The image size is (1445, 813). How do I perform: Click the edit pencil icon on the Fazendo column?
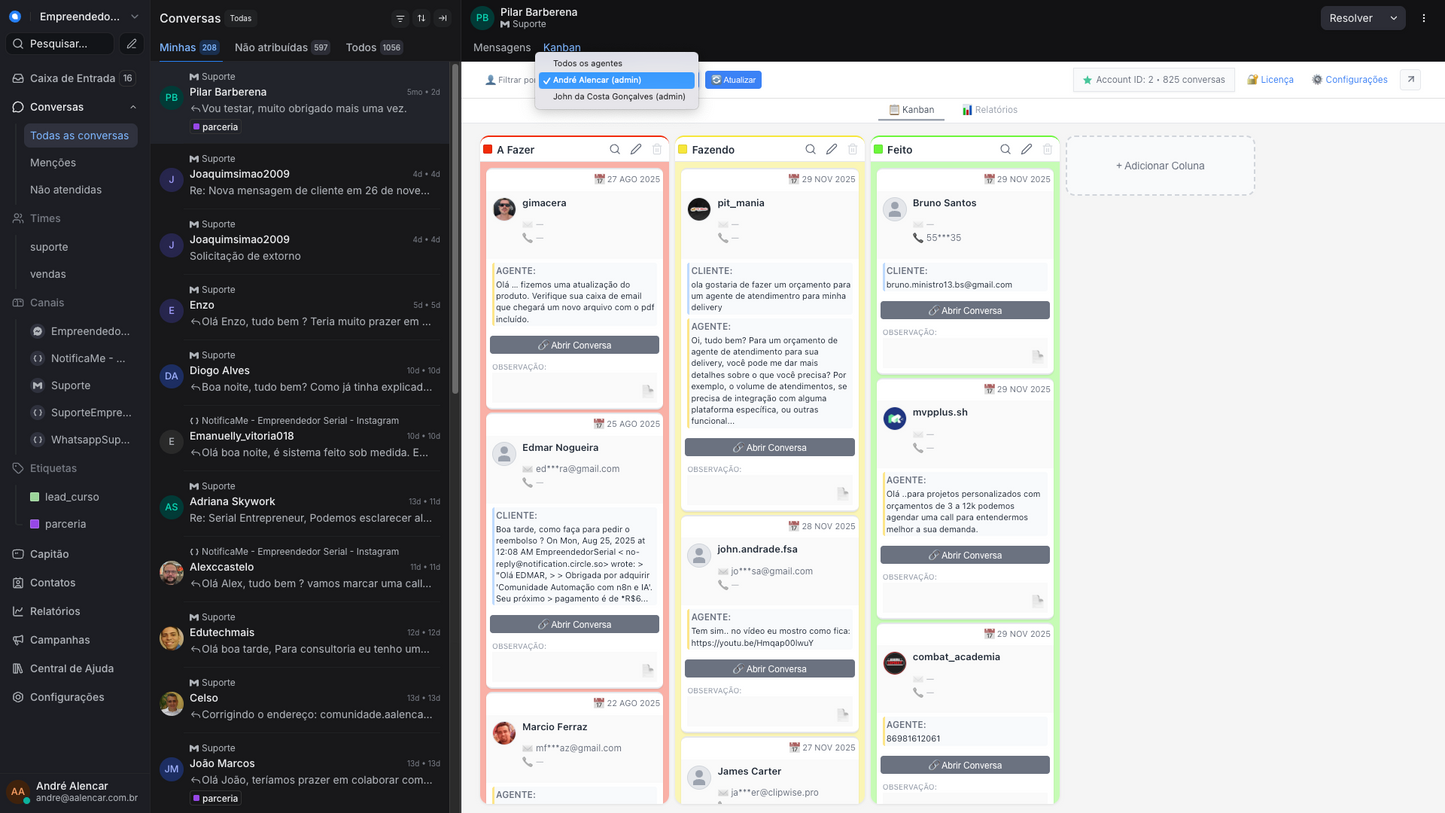[831, 148]
